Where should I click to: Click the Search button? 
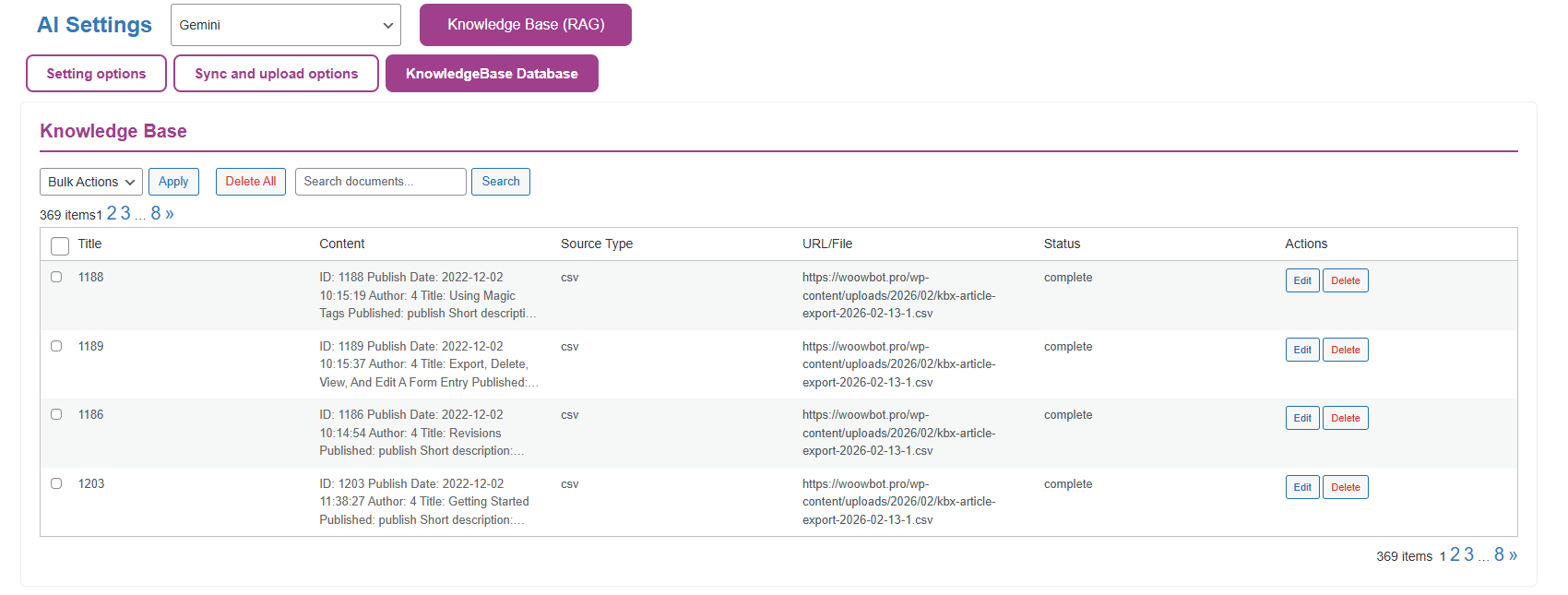point(500,182)
